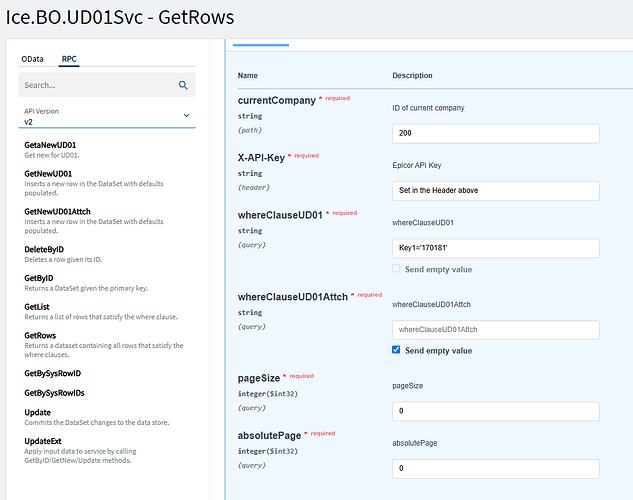Open the Update method
This screenshot has width=633, height=500.
click(x=38, y=412)
